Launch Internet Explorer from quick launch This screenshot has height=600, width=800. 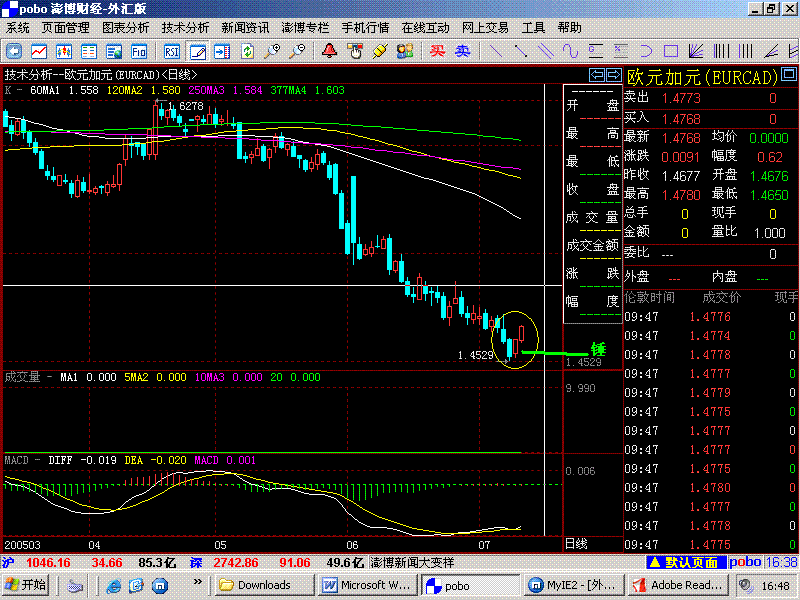(x=113, y=585)
